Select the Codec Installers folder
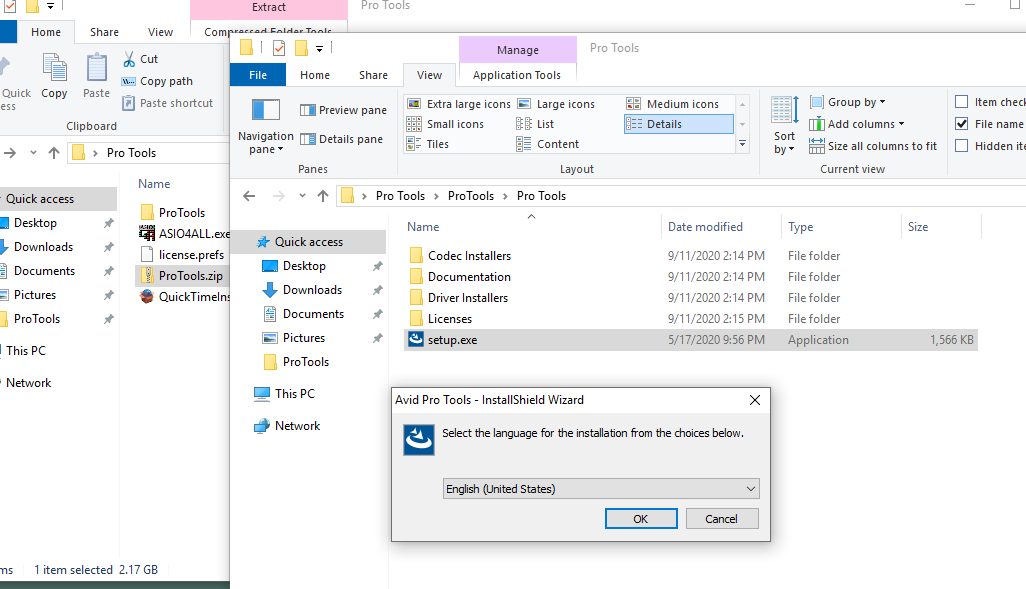This screenshot has height=589, width=1026. click(469, 256)
